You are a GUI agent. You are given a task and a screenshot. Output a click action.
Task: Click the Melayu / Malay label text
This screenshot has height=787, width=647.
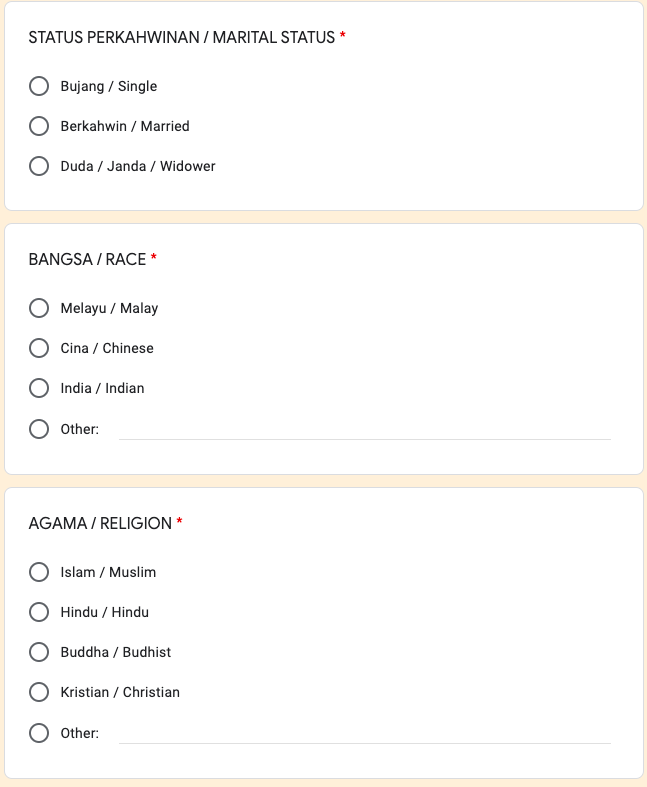(x=109, y=308)
